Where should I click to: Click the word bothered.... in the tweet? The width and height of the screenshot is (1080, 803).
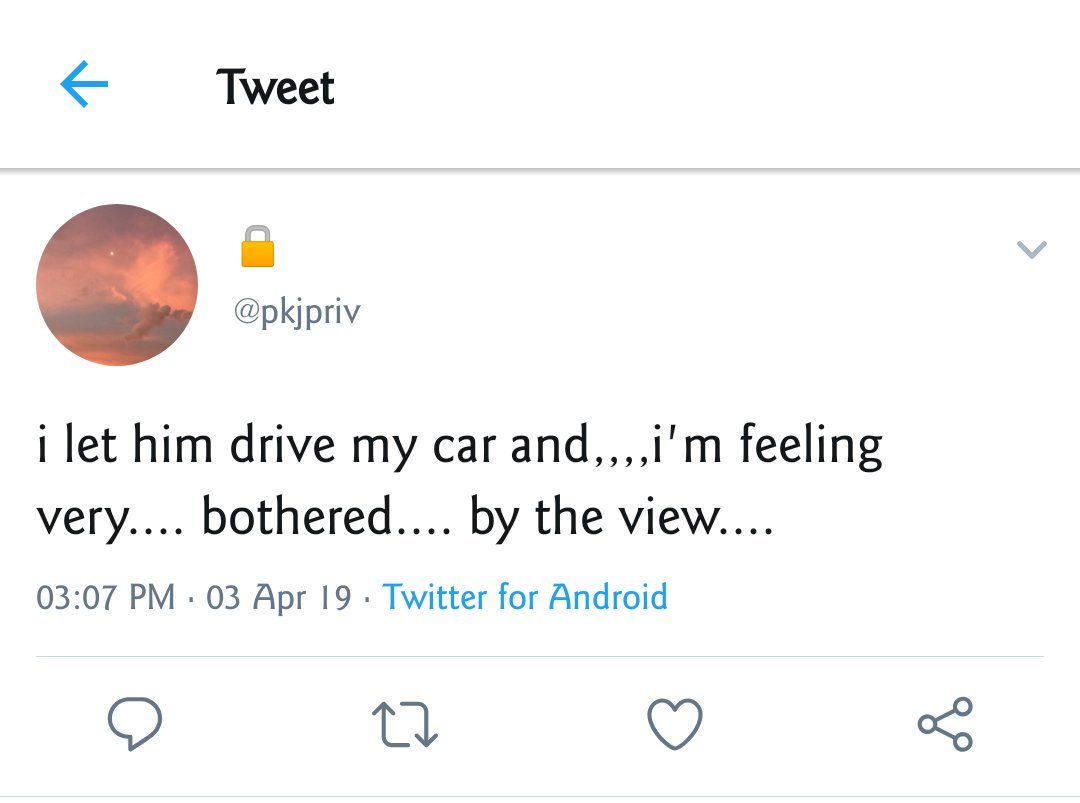coord(326,516)
